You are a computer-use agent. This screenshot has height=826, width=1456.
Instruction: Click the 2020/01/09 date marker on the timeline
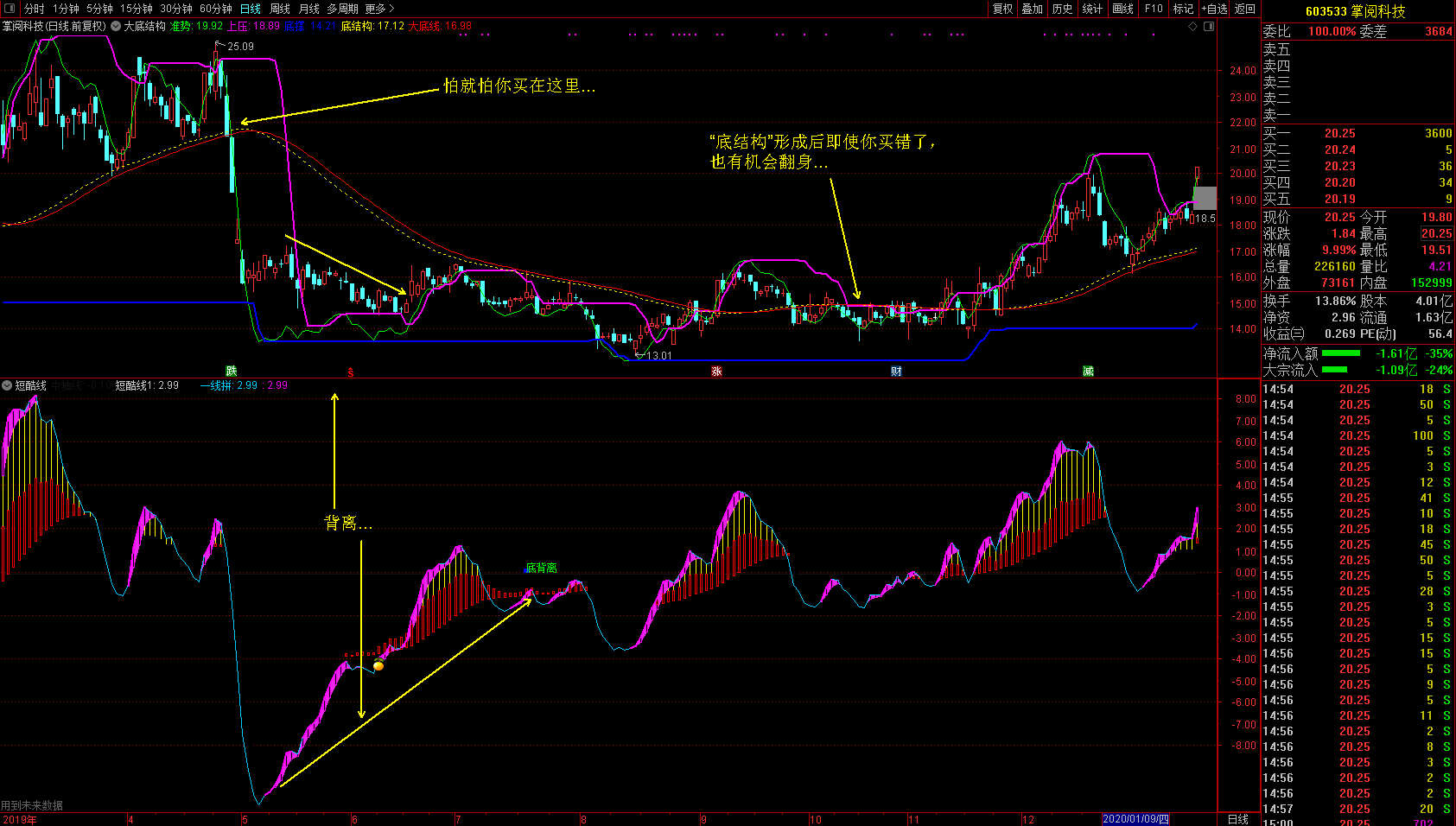(1135, 819)
